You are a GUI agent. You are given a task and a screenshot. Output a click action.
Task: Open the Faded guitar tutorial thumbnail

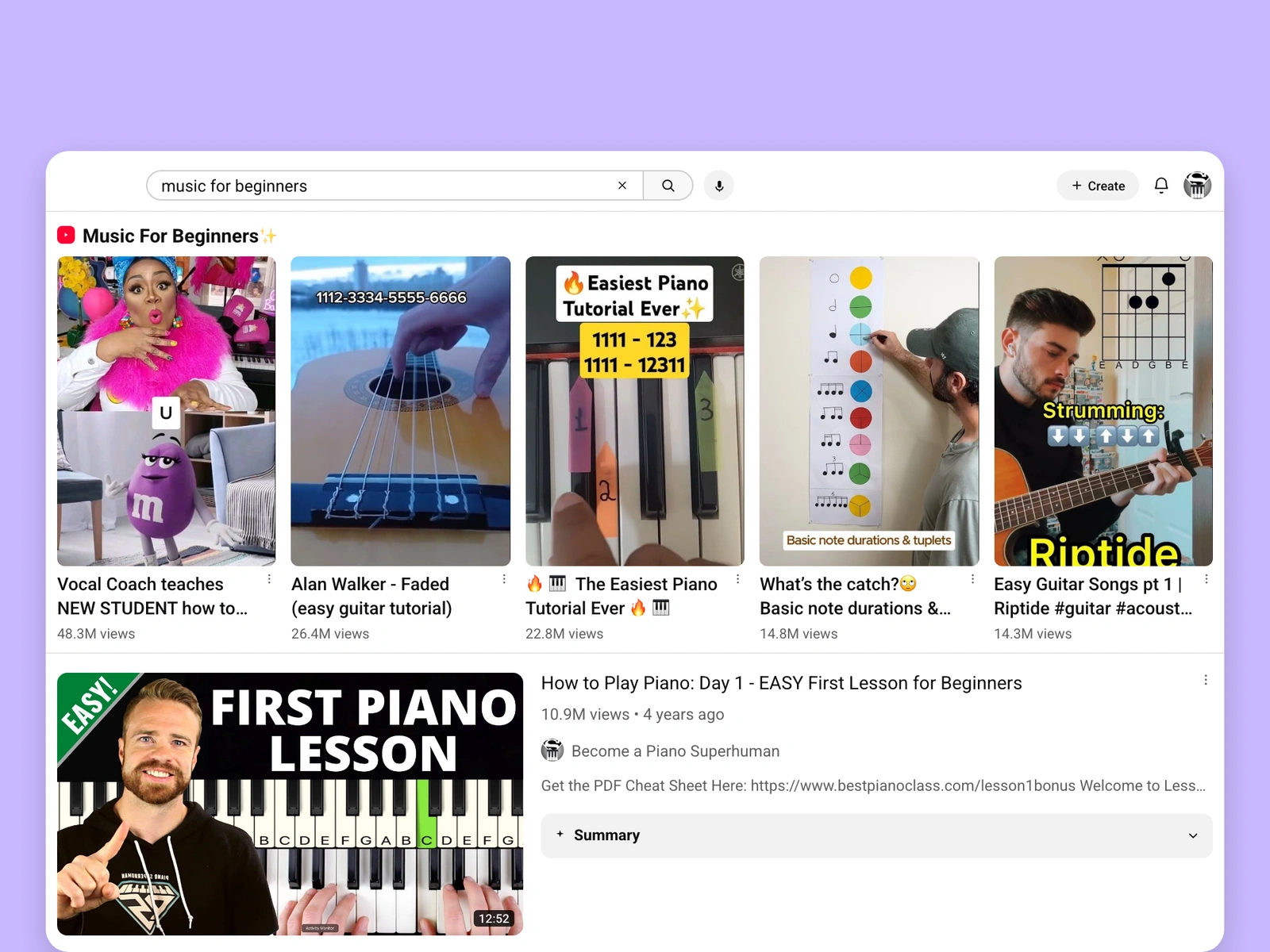pyautogui.click(x=401, y=411)
